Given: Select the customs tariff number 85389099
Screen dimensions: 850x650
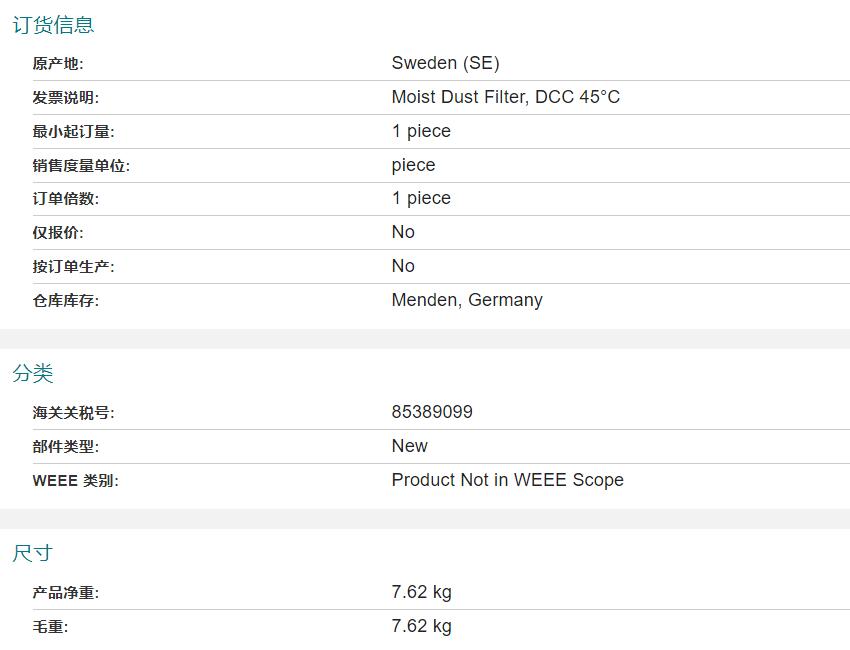Looking at the screenshot, I should 432,412.
